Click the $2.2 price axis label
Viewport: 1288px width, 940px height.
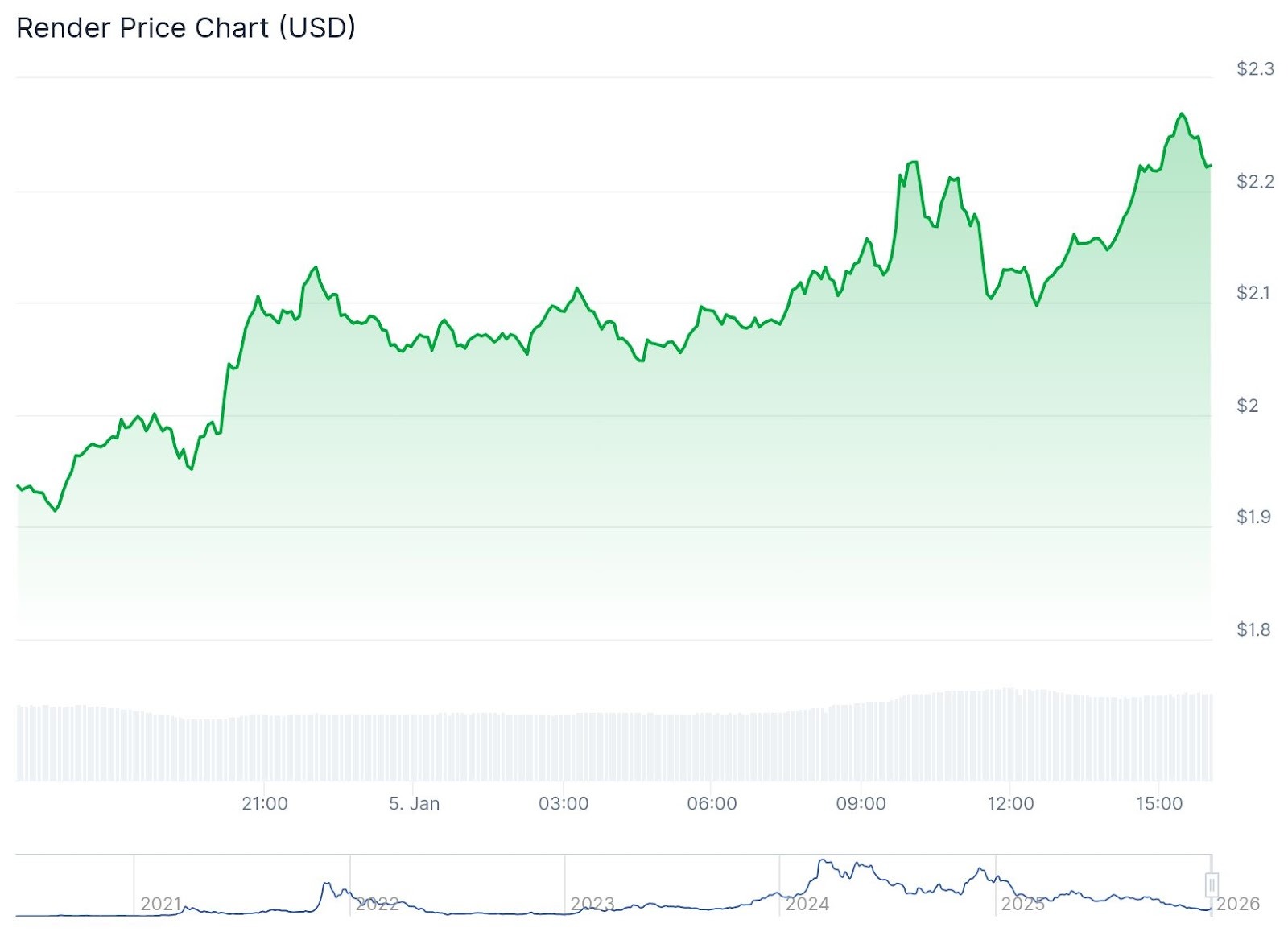[x=1255, y=182]
